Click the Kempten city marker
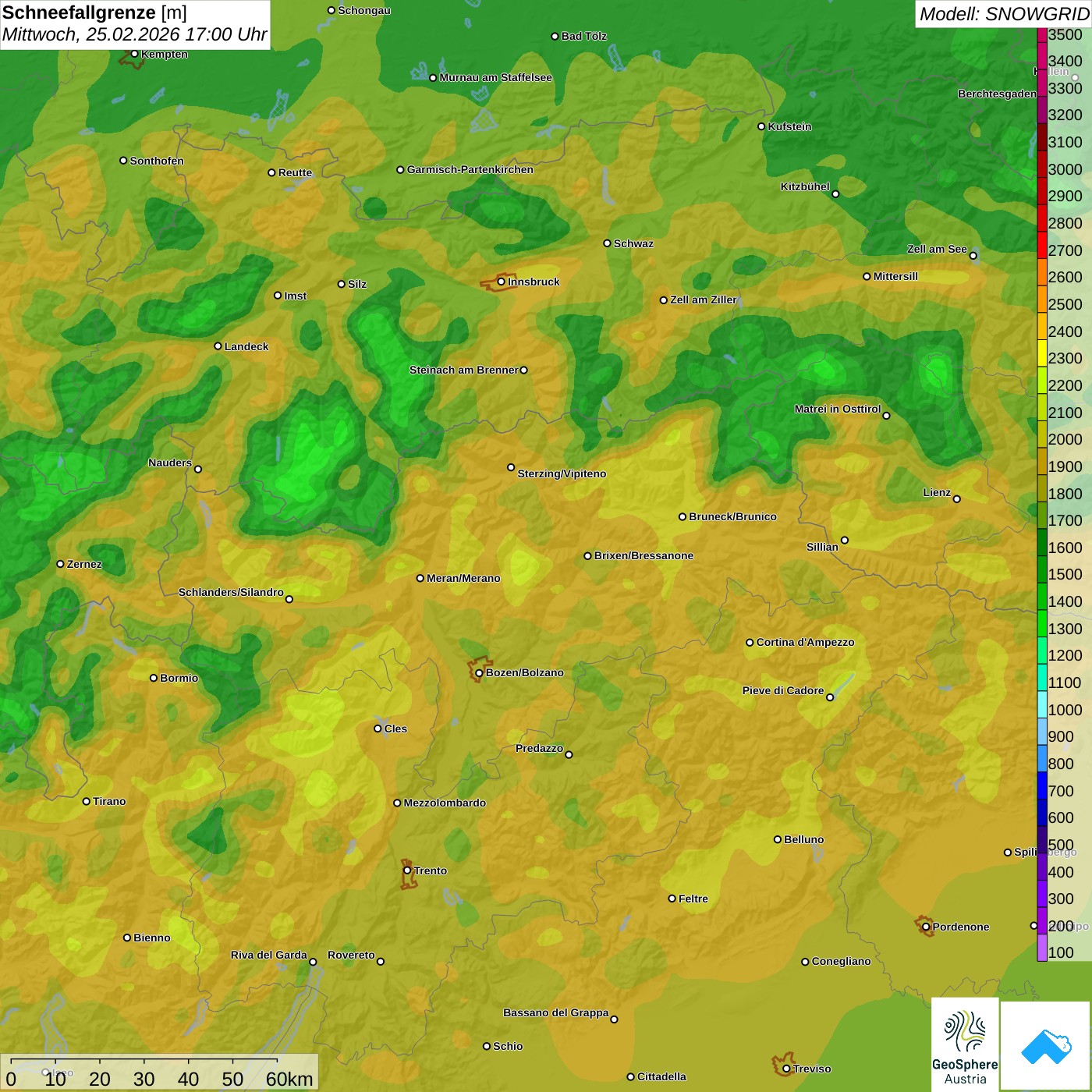 pyautogui.click(x=134, y=54)
